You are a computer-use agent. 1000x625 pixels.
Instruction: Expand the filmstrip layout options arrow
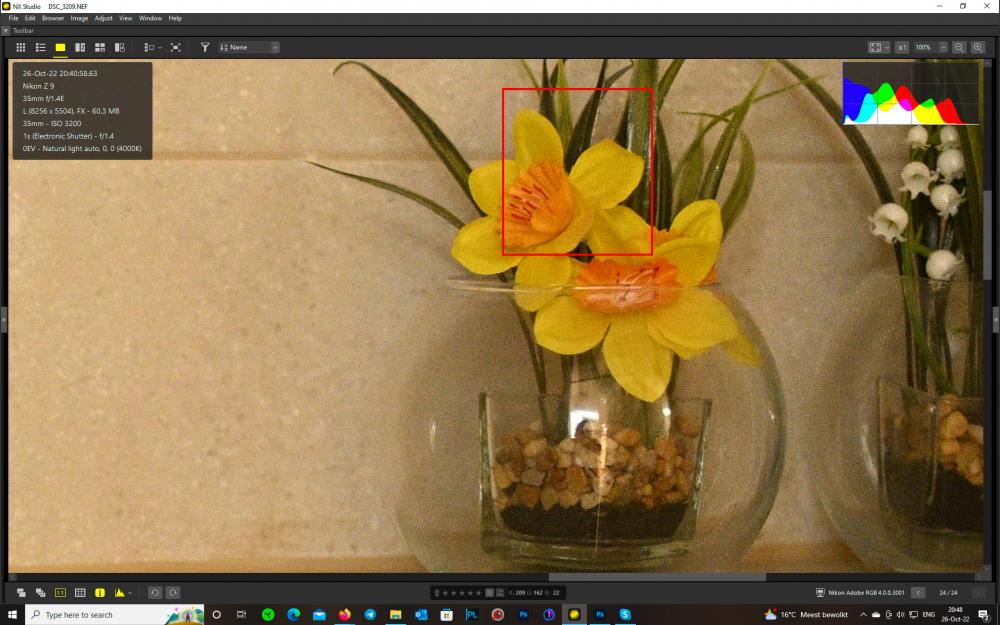[x=159, y=47]
